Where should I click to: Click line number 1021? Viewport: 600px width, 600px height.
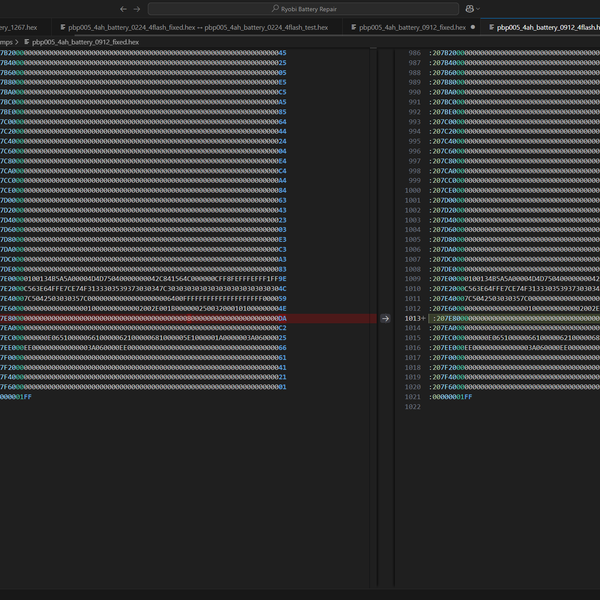point(412,397)
